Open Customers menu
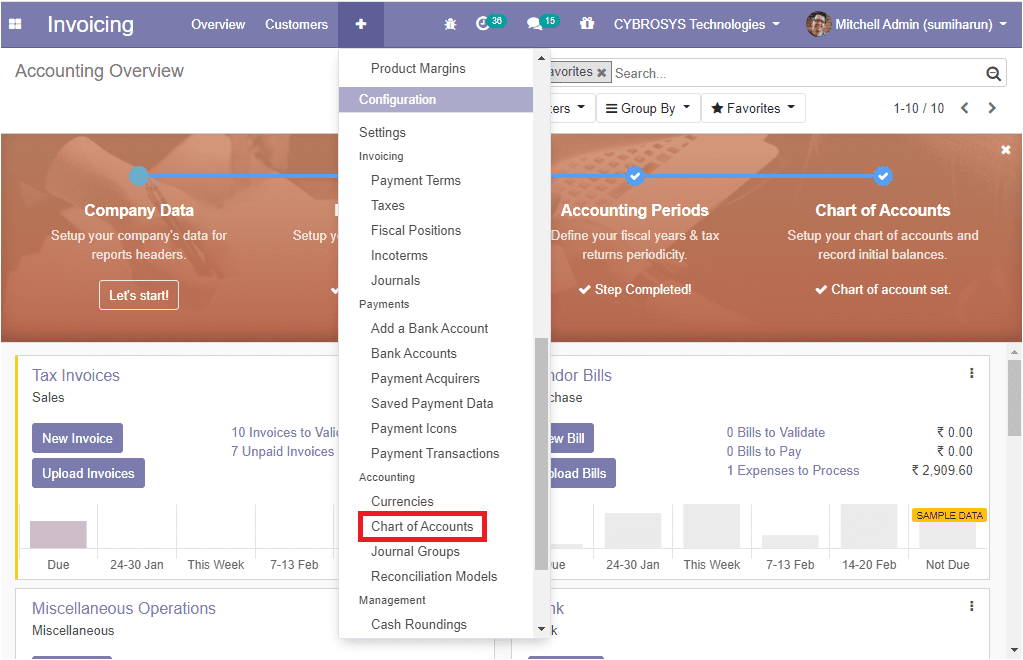The height and width of the screenshot is (660, 1023). [296, 24]
